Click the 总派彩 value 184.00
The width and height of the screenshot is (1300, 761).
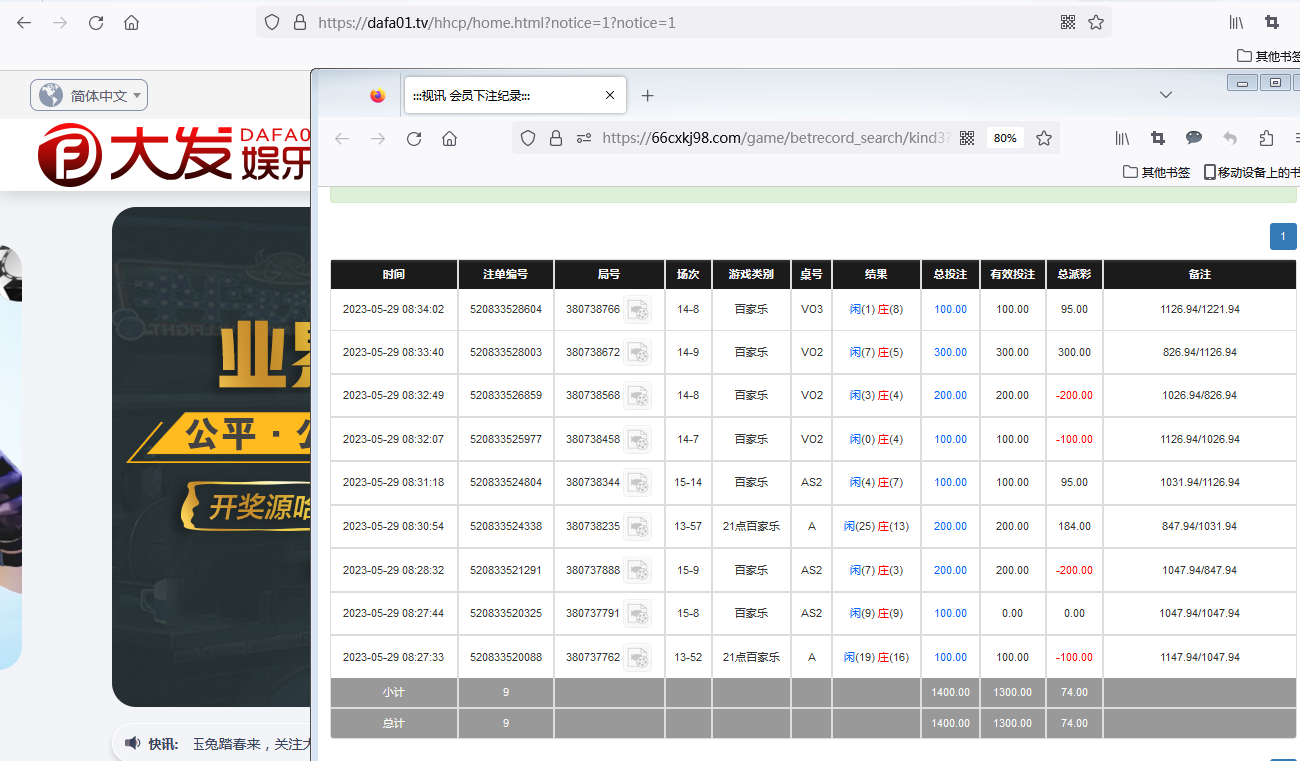[1074, 527]
